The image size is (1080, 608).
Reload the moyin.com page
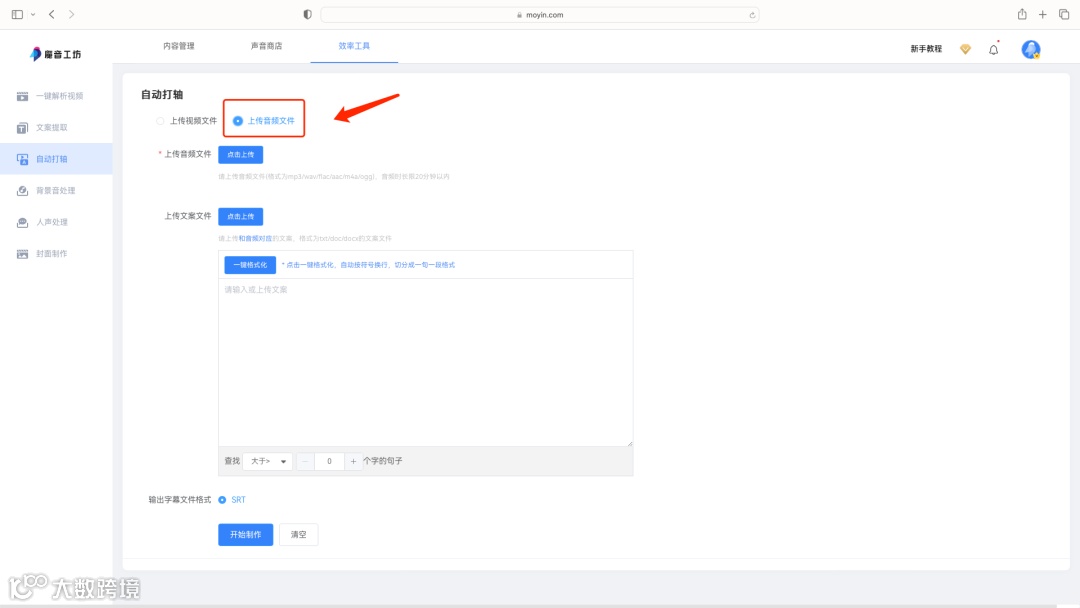(x=752, y=15)
